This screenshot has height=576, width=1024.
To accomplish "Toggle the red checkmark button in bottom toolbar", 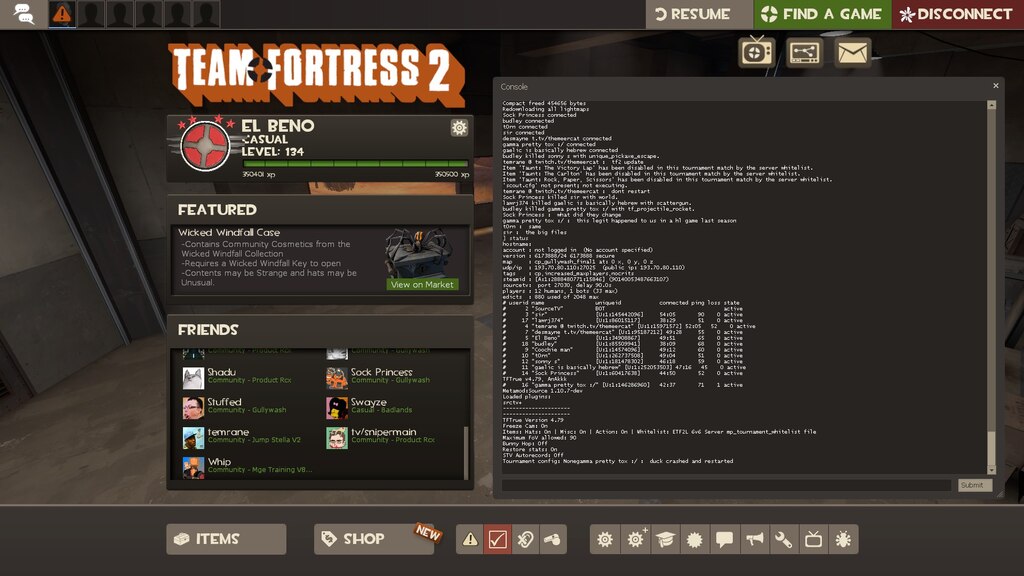I will 497,539.
